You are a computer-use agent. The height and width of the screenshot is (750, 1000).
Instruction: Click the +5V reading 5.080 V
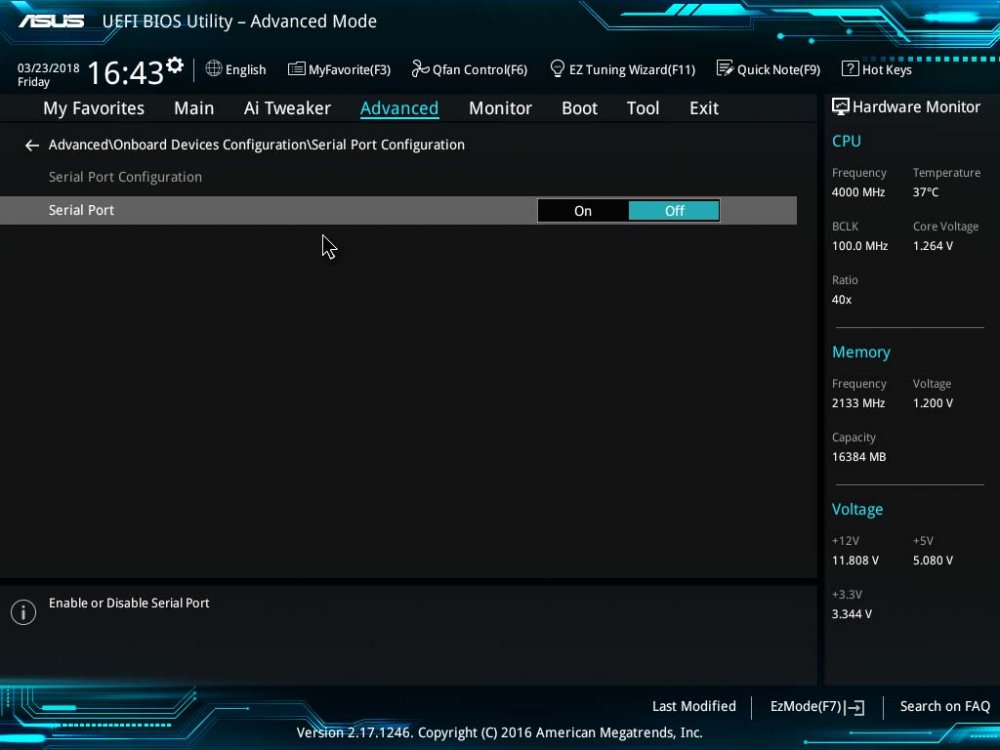pyautogui.click(x=932, y=561)
